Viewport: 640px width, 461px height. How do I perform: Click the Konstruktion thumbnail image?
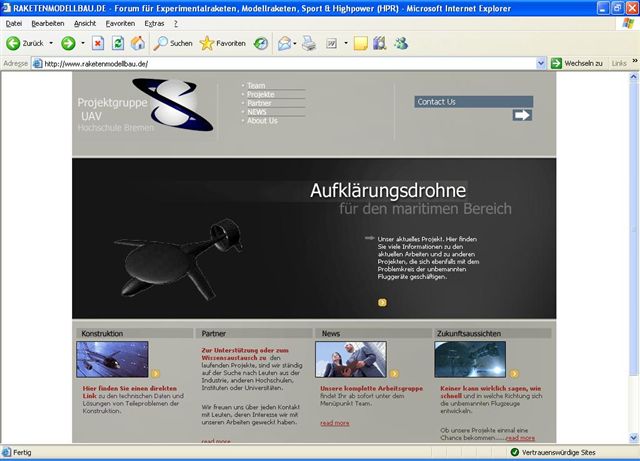tap(111, 359)
